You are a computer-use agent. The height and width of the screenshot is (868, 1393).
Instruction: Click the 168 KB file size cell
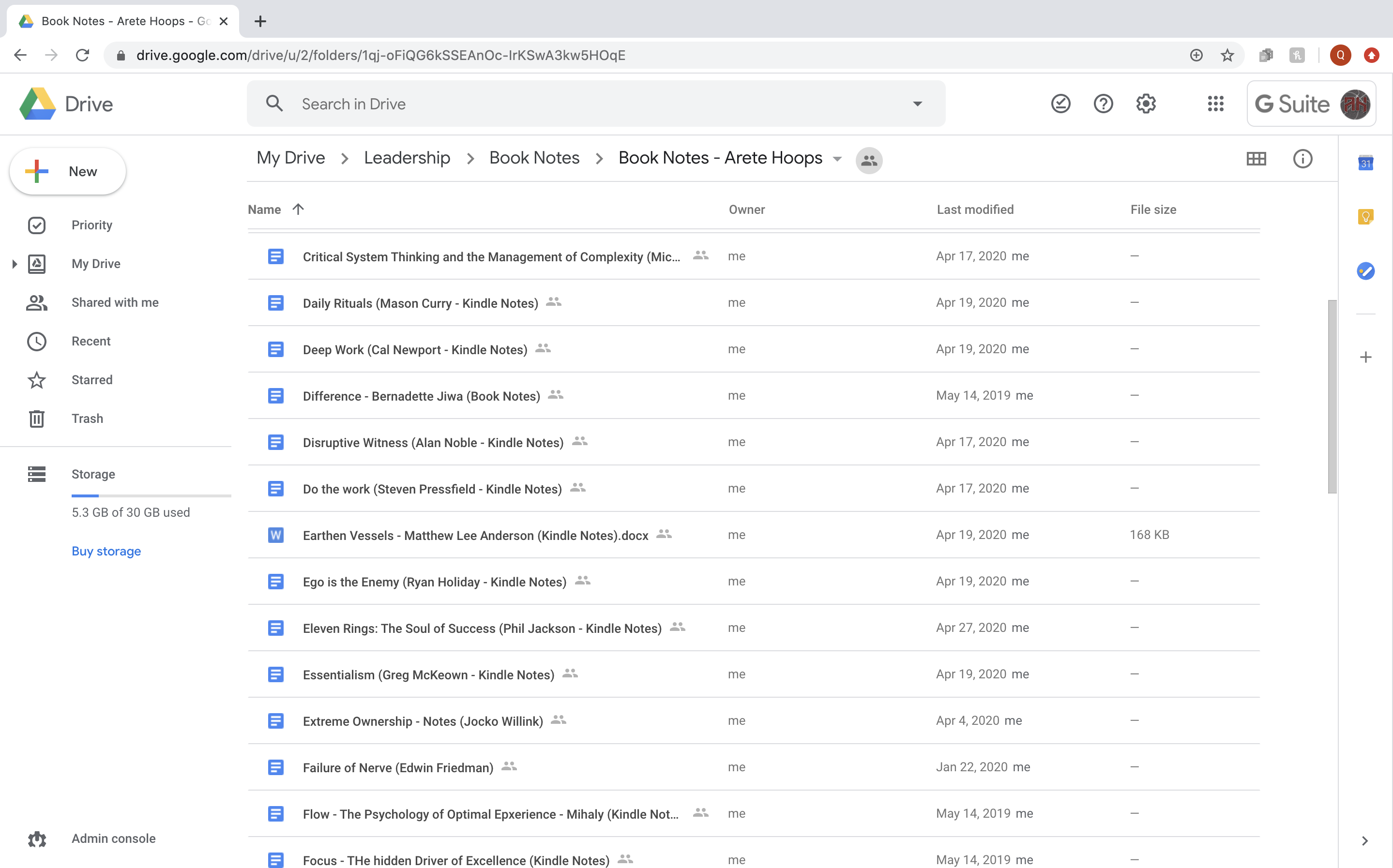(1150, 535)
